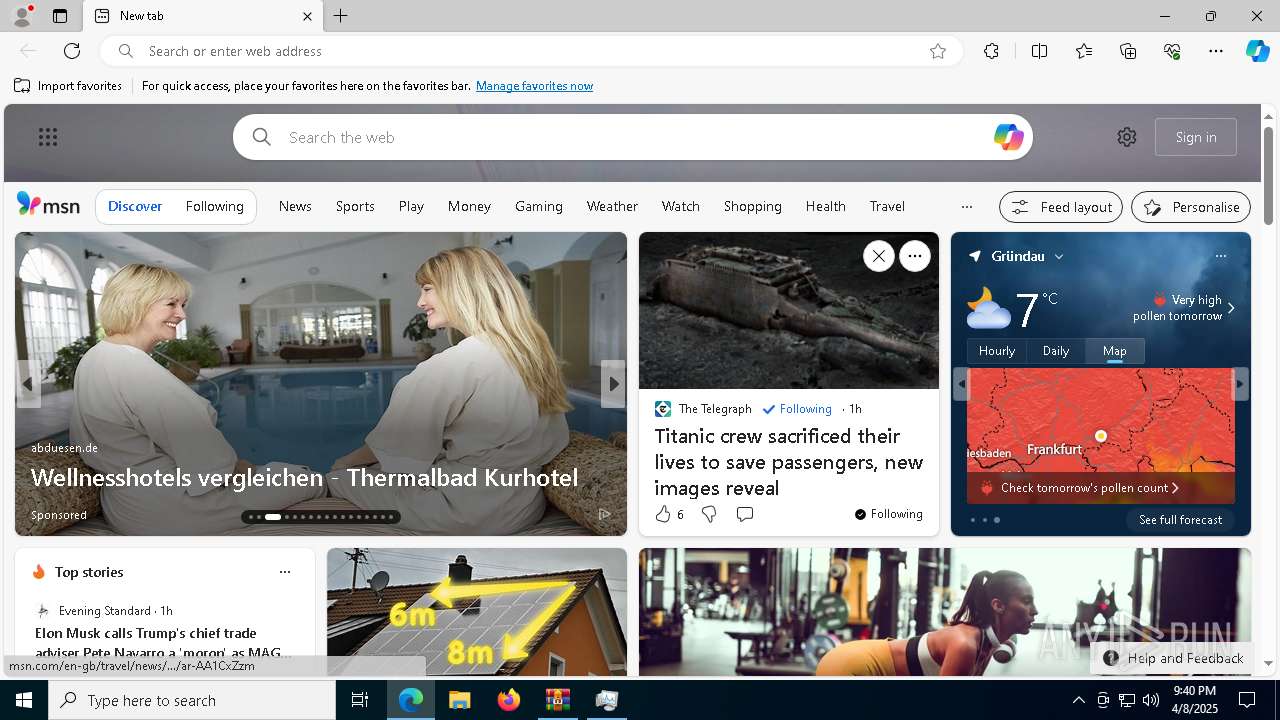Image resolution: width=1280 pixels, height=720 pixels.
Task: Open the Sports section
Action: click(355, 206)
